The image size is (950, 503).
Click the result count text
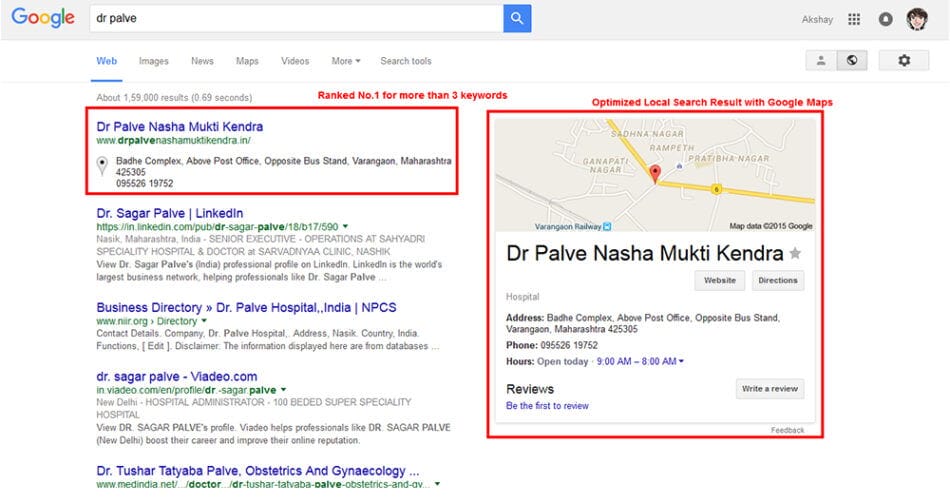click(174, 98)
